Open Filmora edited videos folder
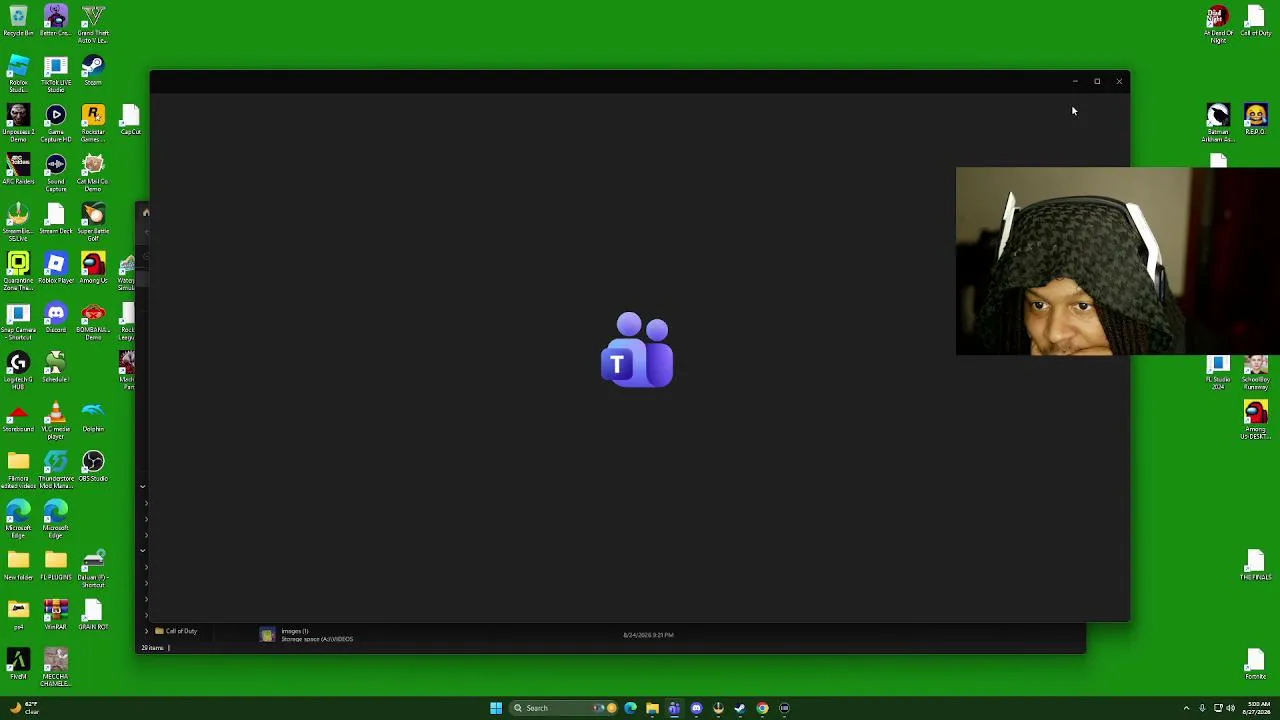The height and width of the screenshot is (720, 1280). pos(18,469)
